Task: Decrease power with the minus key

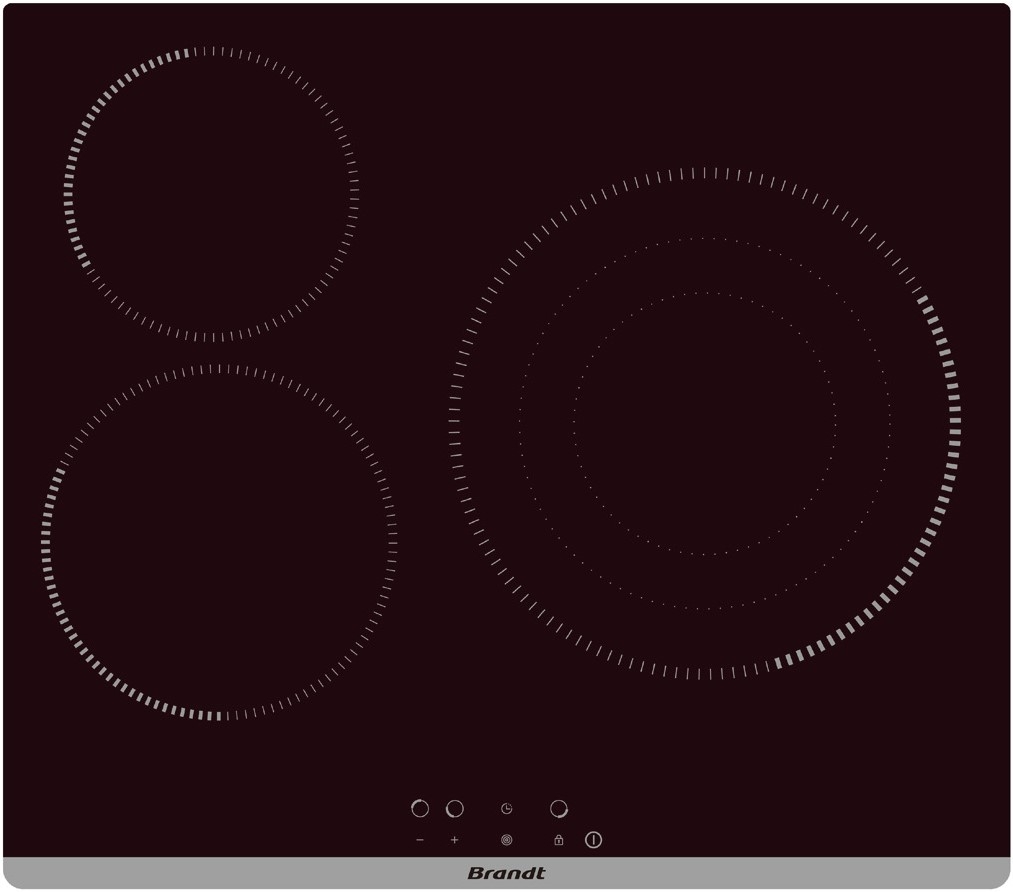Action: click(420, 840)
